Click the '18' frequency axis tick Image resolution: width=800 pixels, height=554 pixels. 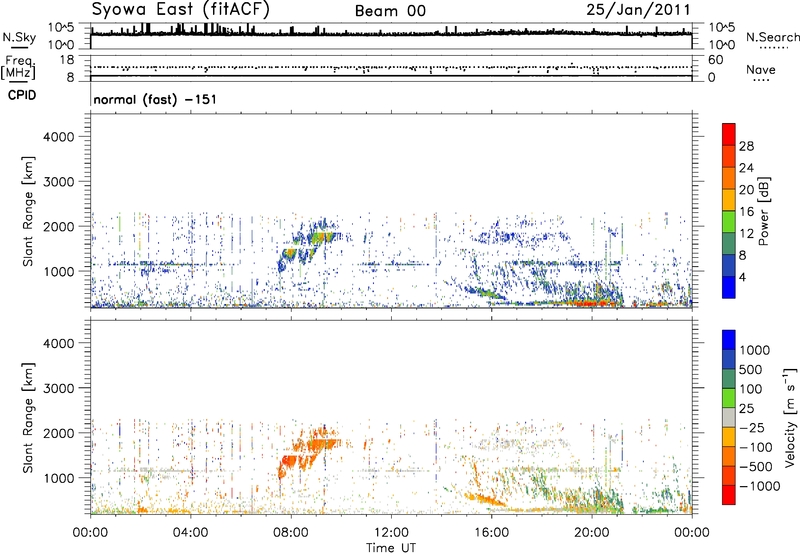tap(67, 60)
